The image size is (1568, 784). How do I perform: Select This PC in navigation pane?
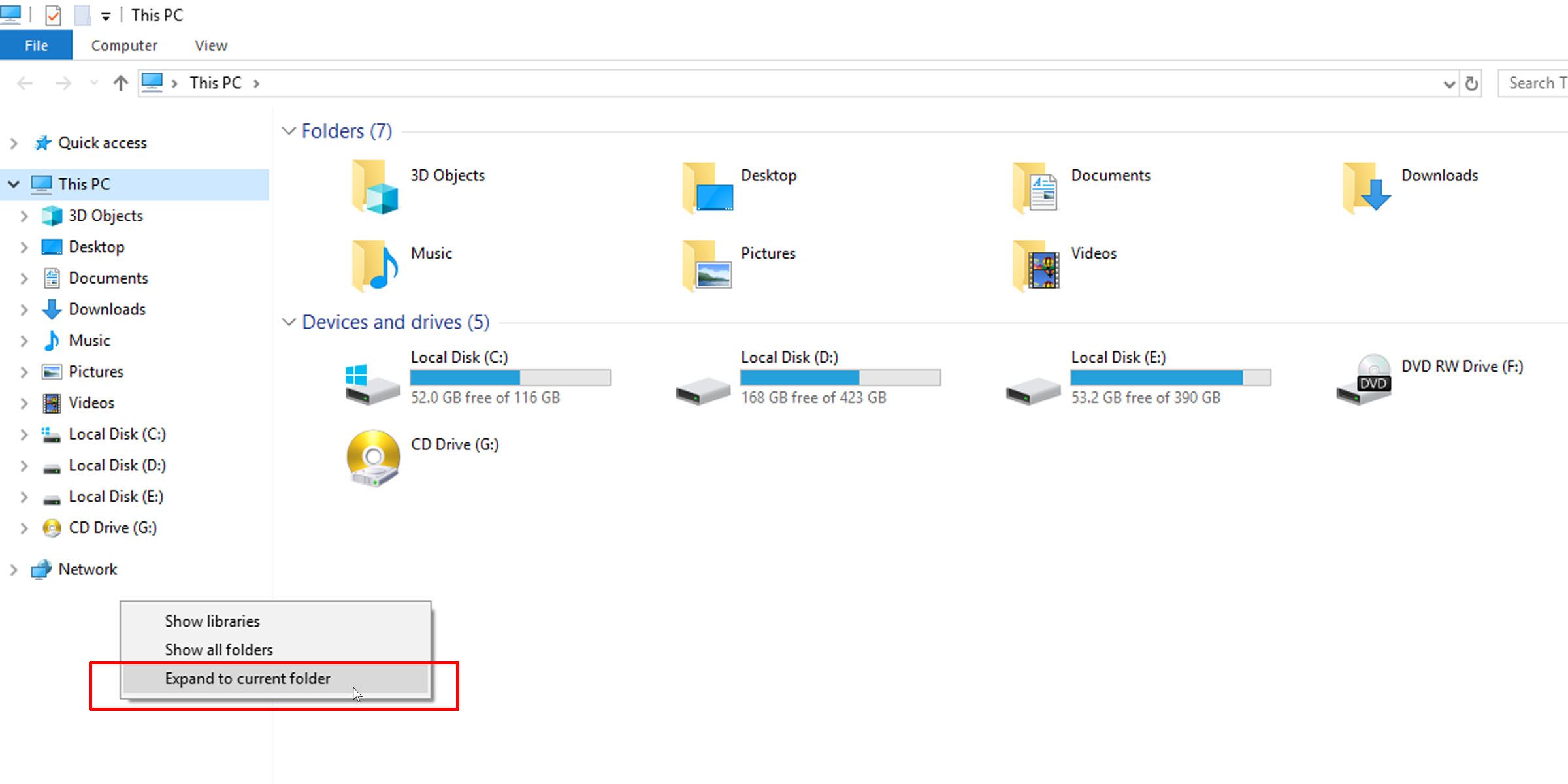point(135,184)
